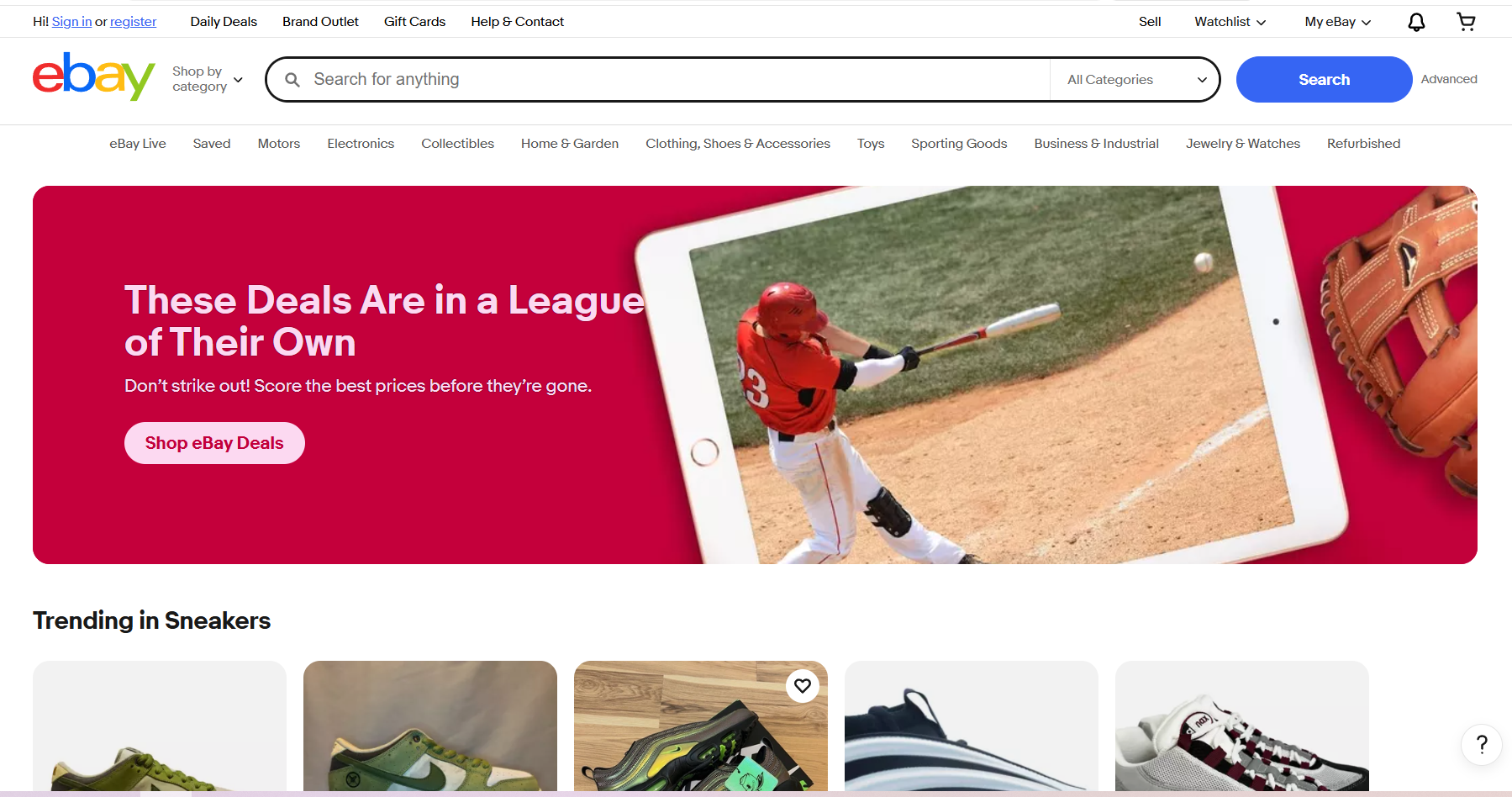This screenshot has height=797, width=1512.
Task: Expand the Shop by category menu
Action: click(x=208, y=79)
